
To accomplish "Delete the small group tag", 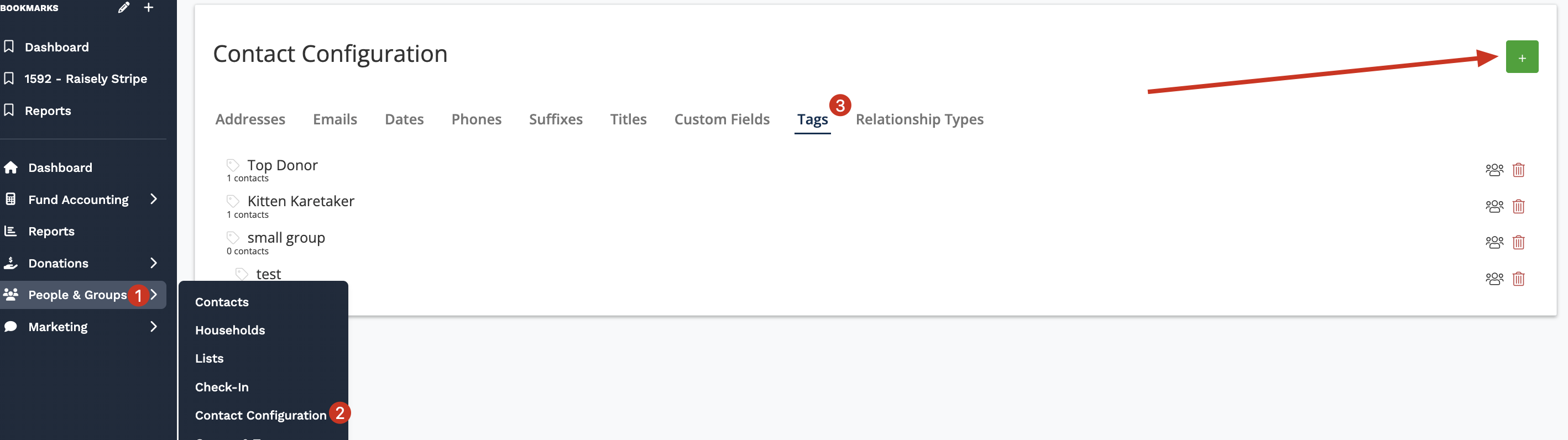I will [1518, 242].
